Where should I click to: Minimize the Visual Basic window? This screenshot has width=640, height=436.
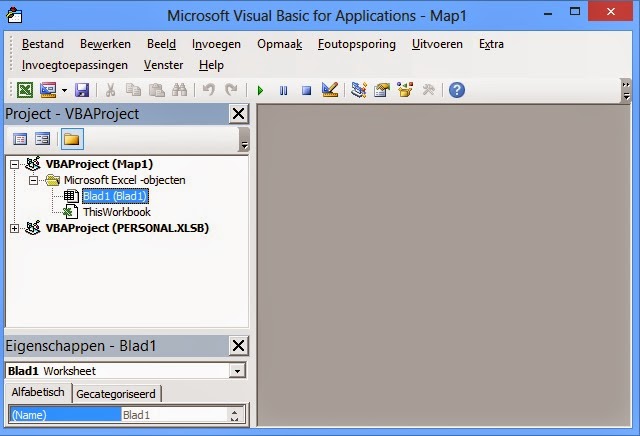pyautogui.click(x=548, y=13)
